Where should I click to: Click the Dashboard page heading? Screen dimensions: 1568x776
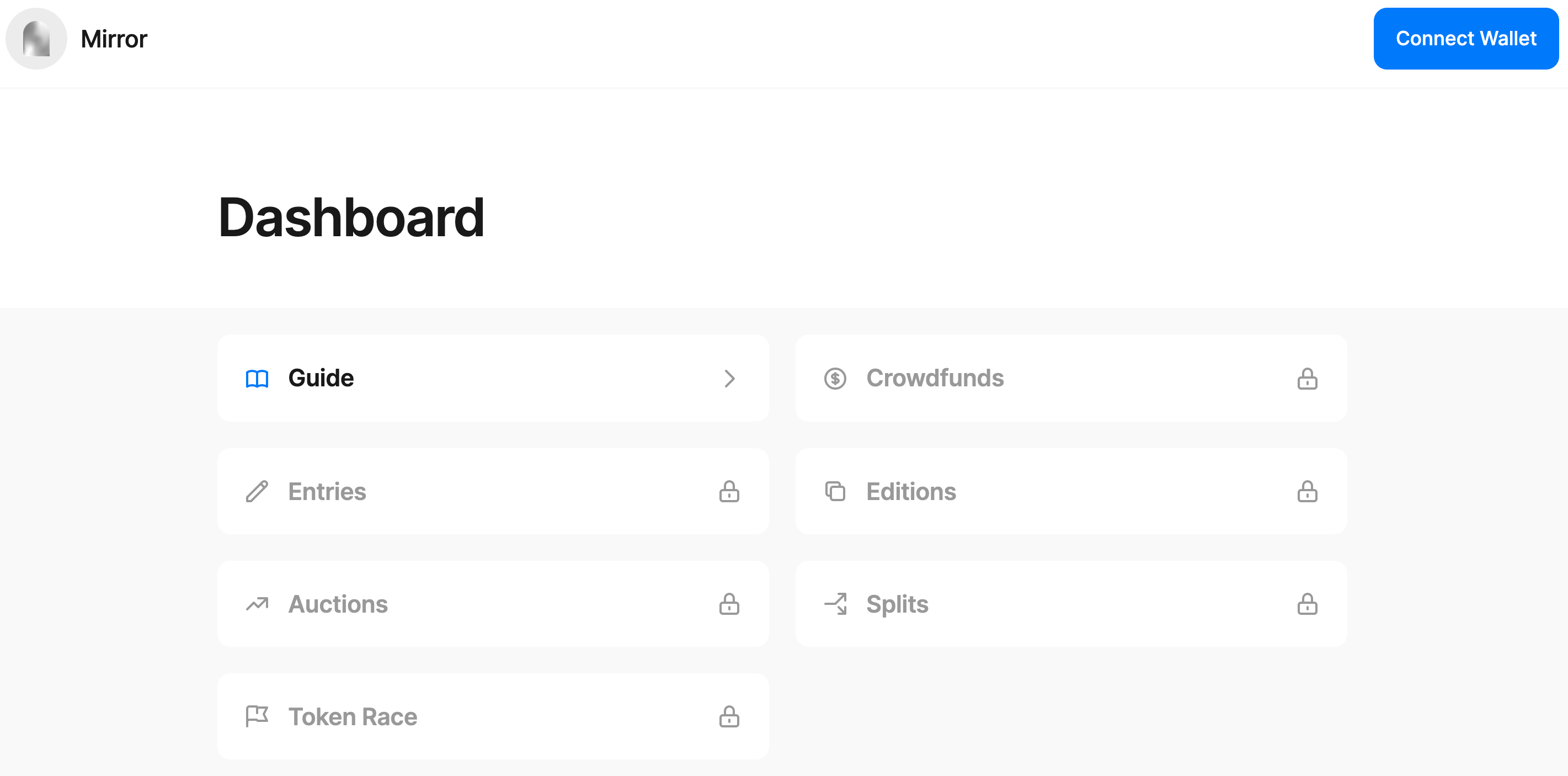point(351,217)
